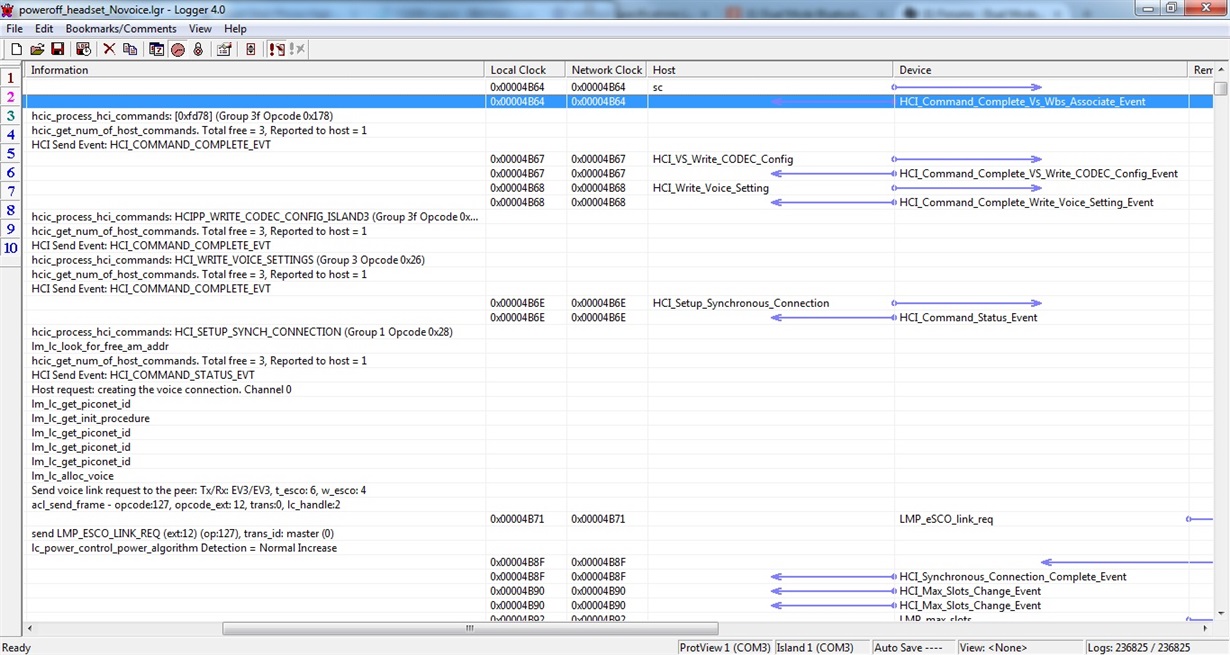Delete using the red X toolbar icon
Image resolution: width=1230 pixels, height=655 pixels.
109,49
